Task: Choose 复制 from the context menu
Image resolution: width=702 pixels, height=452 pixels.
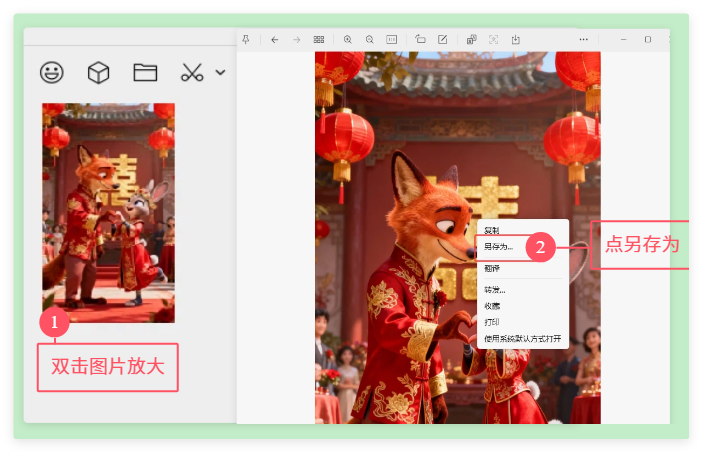Action: coord(492,230)
